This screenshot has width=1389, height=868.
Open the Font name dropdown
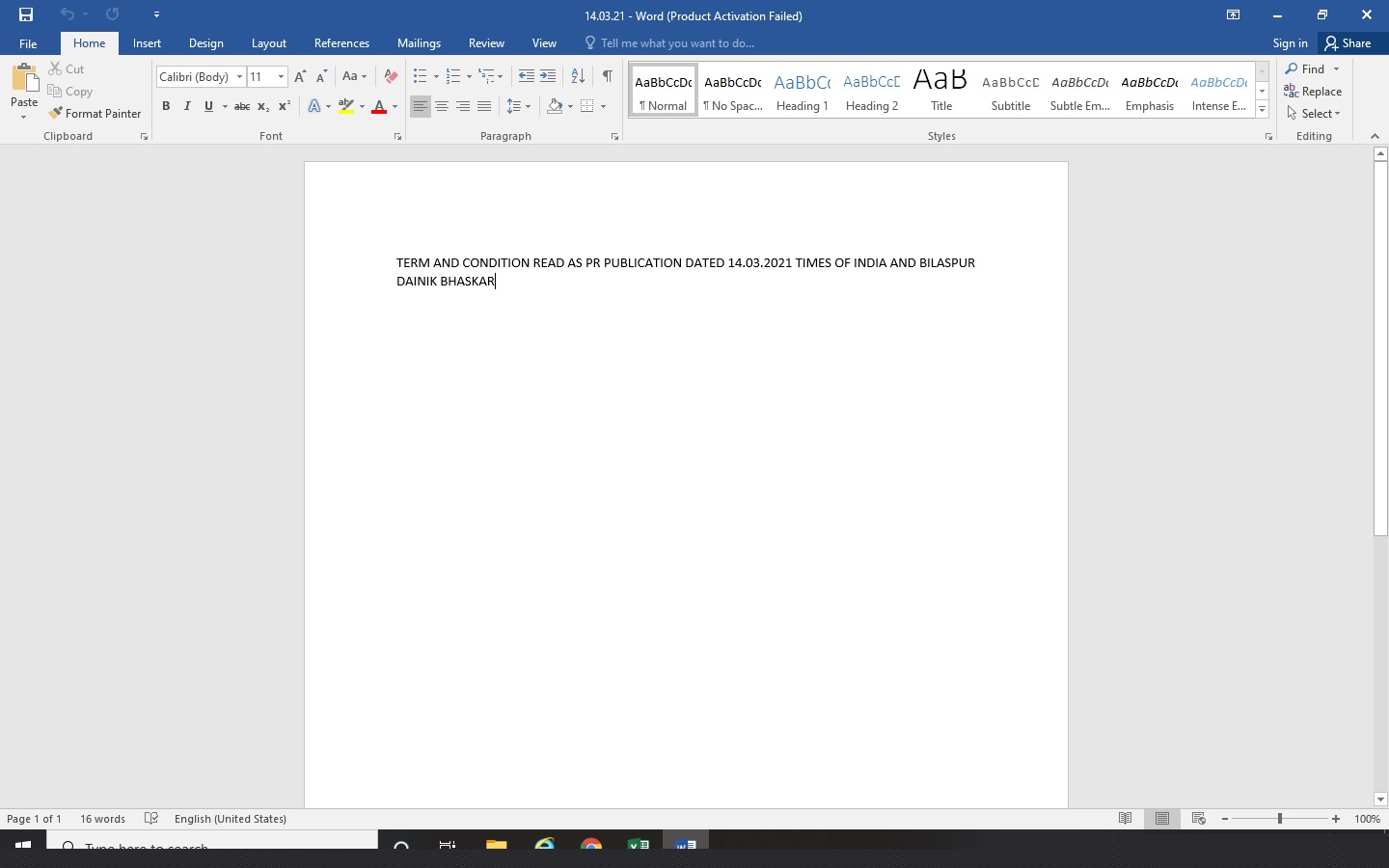239,76
